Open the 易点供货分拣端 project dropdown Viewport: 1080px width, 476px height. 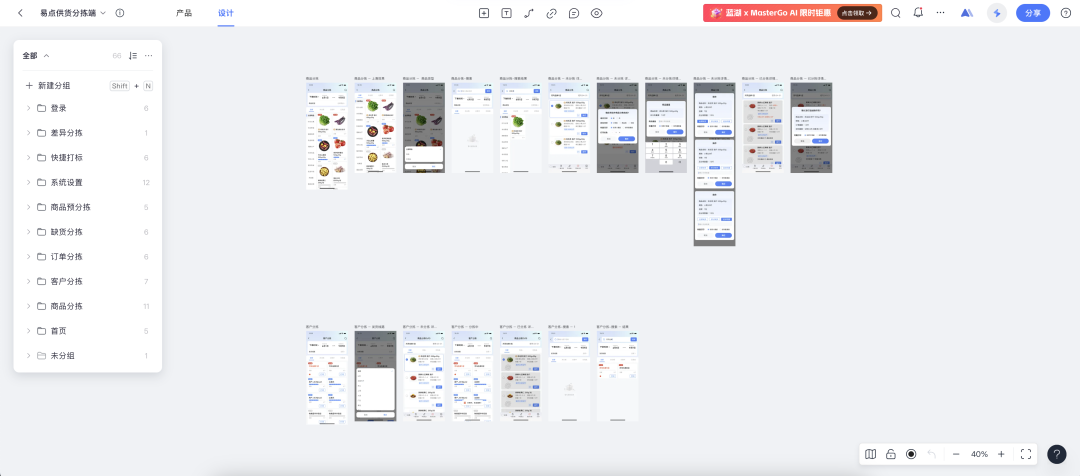103,13
